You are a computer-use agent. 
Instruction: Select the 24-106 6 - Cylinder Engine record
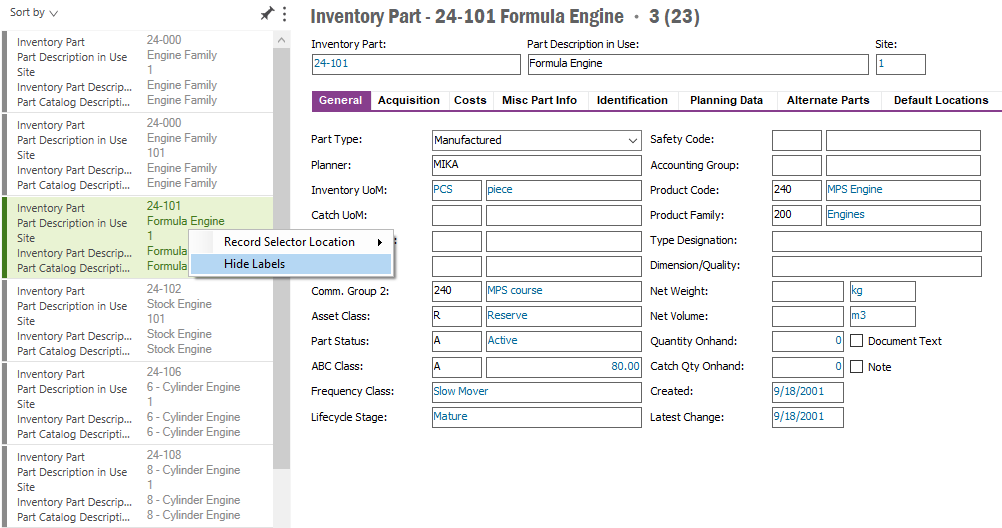[x=140, y=402]
